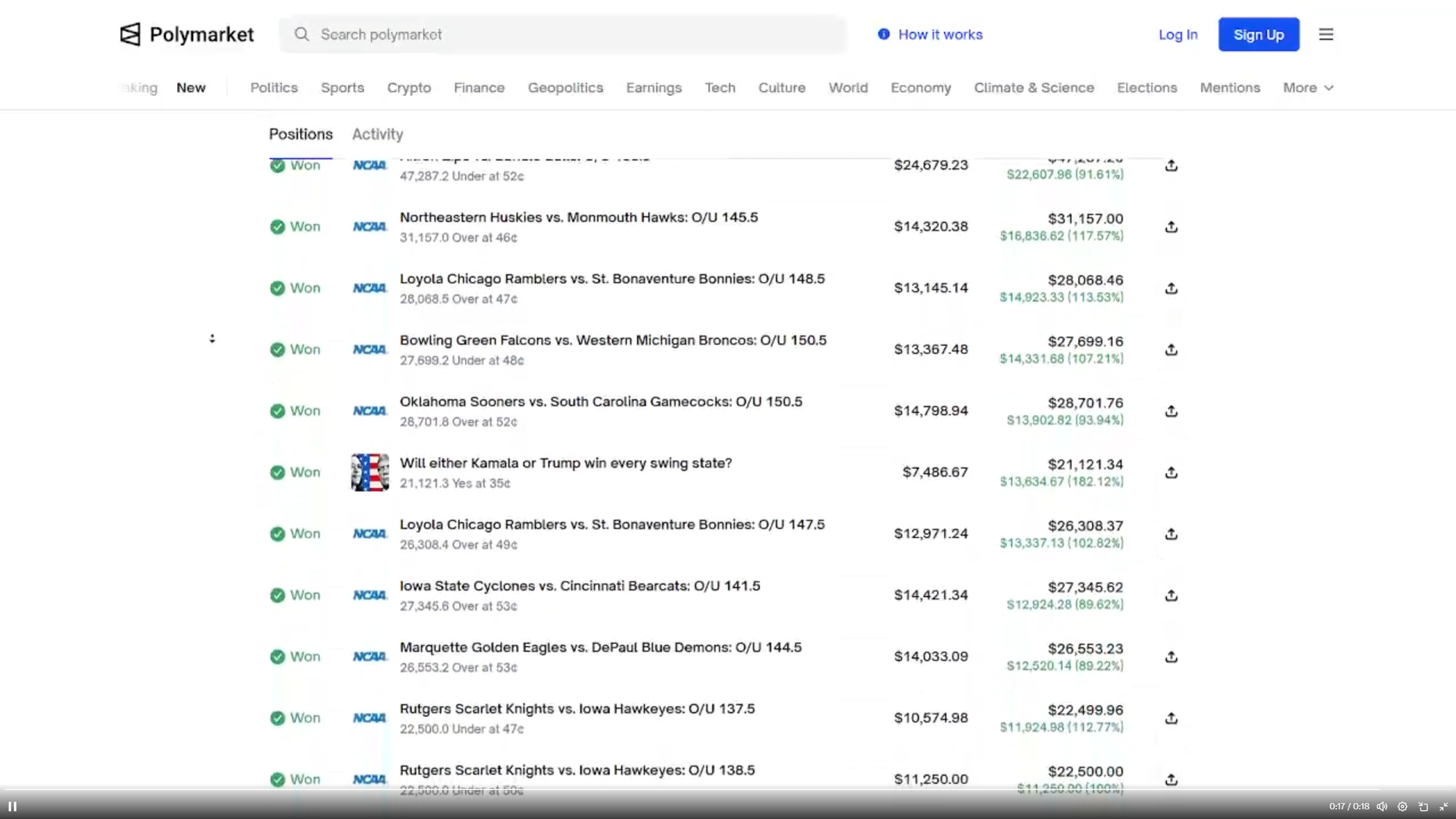Toggle loop replay icon in player
Screen dimensions: 1456x819
pos(1423,807)
